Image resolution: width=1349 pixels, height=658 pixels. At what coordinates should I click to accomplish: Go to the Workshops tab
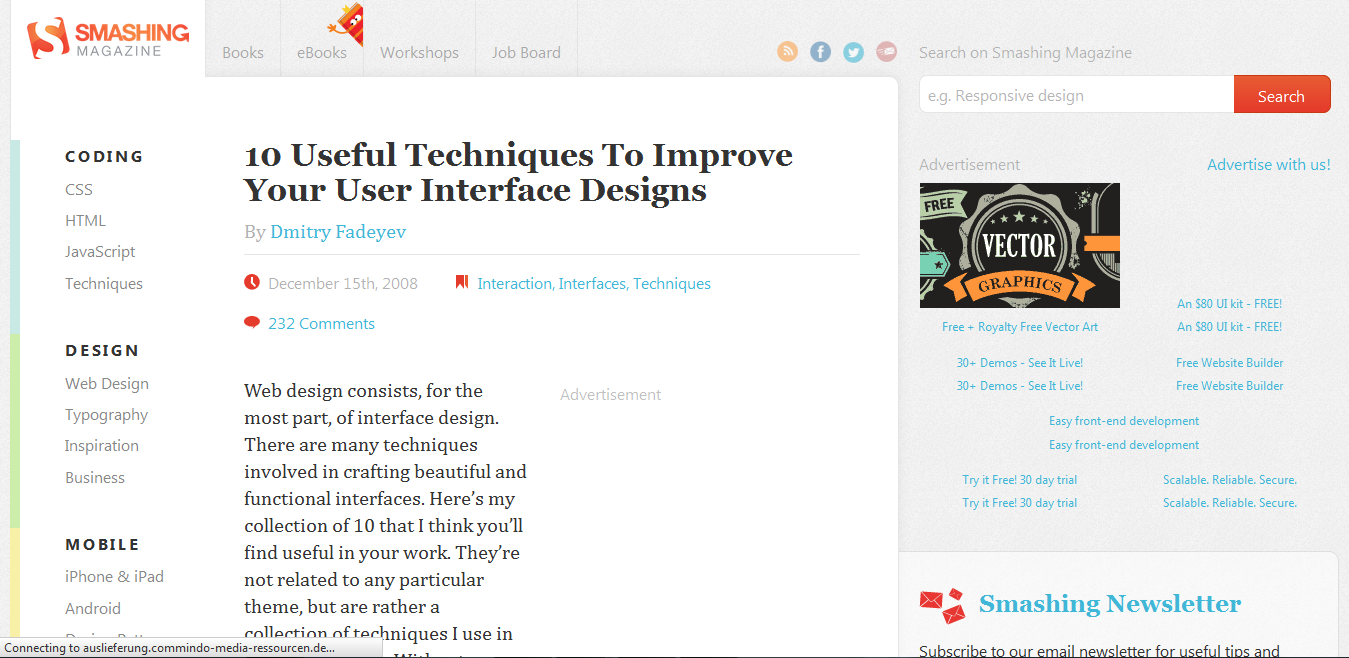(x=419, y=52)
